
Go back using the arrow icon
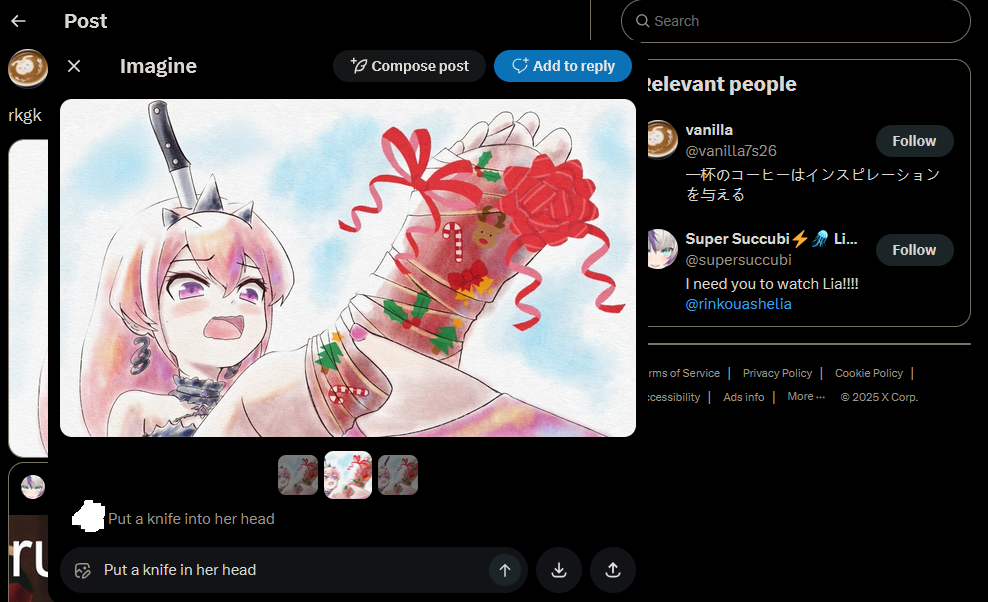(x=18, y=21)
